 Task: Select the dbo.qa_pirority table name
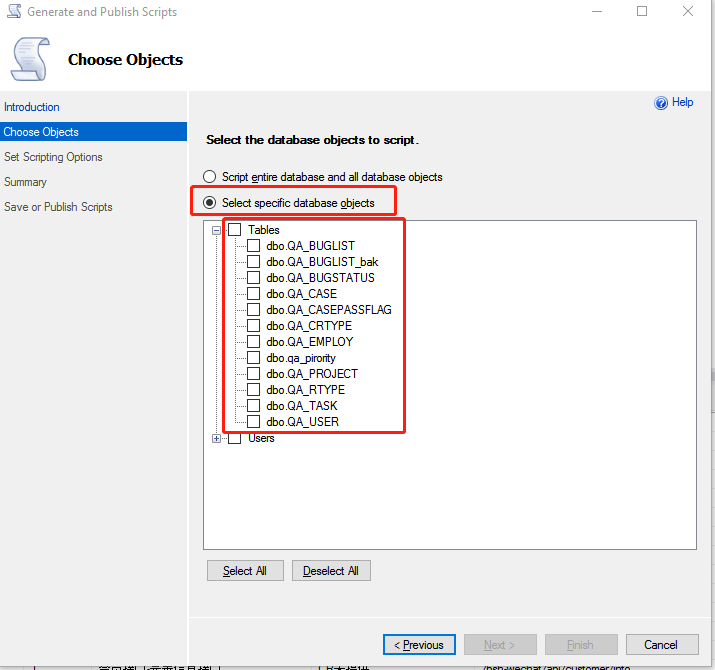[x=301, y=358]
